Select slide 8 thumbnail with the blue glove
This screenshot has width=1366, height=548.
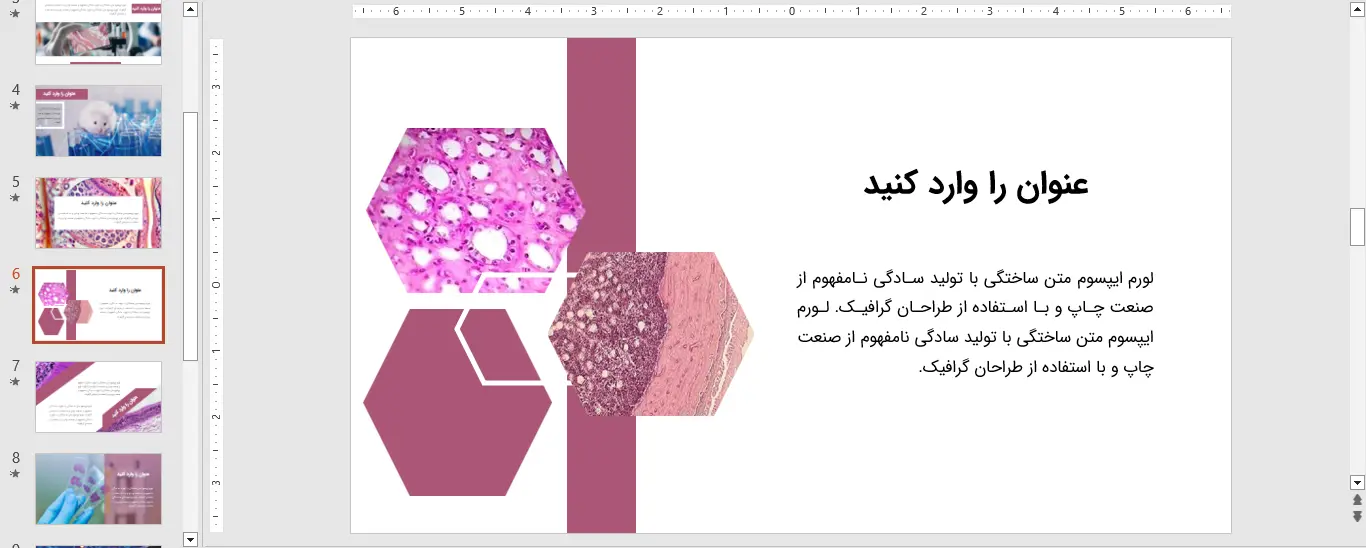click(x=98, y=489)
